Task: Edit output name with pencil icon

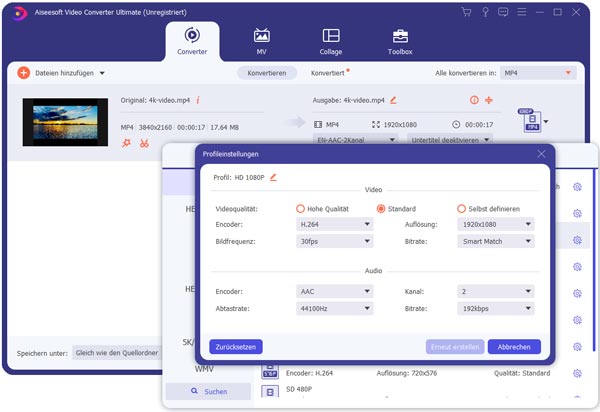Action: pos(393,100)
